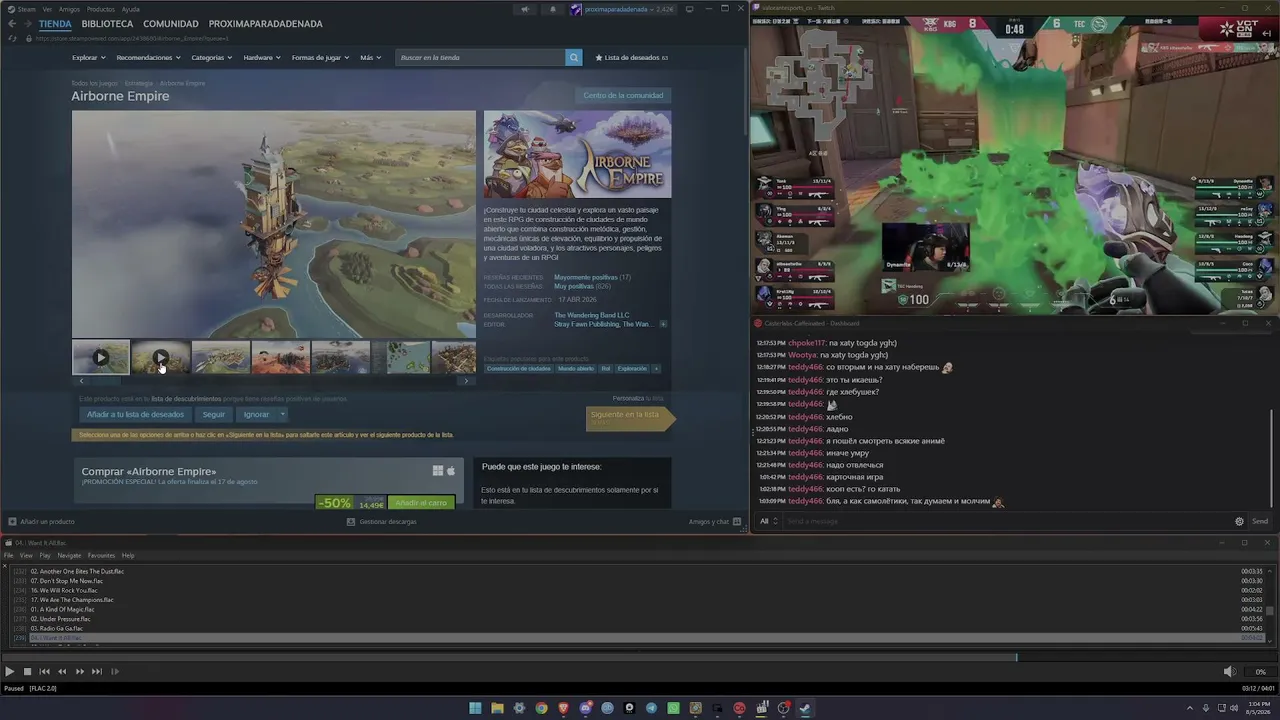Click the Añadir un producto plus icon
The width and height of the screenshot is (1280, 720).
[12, 521]
